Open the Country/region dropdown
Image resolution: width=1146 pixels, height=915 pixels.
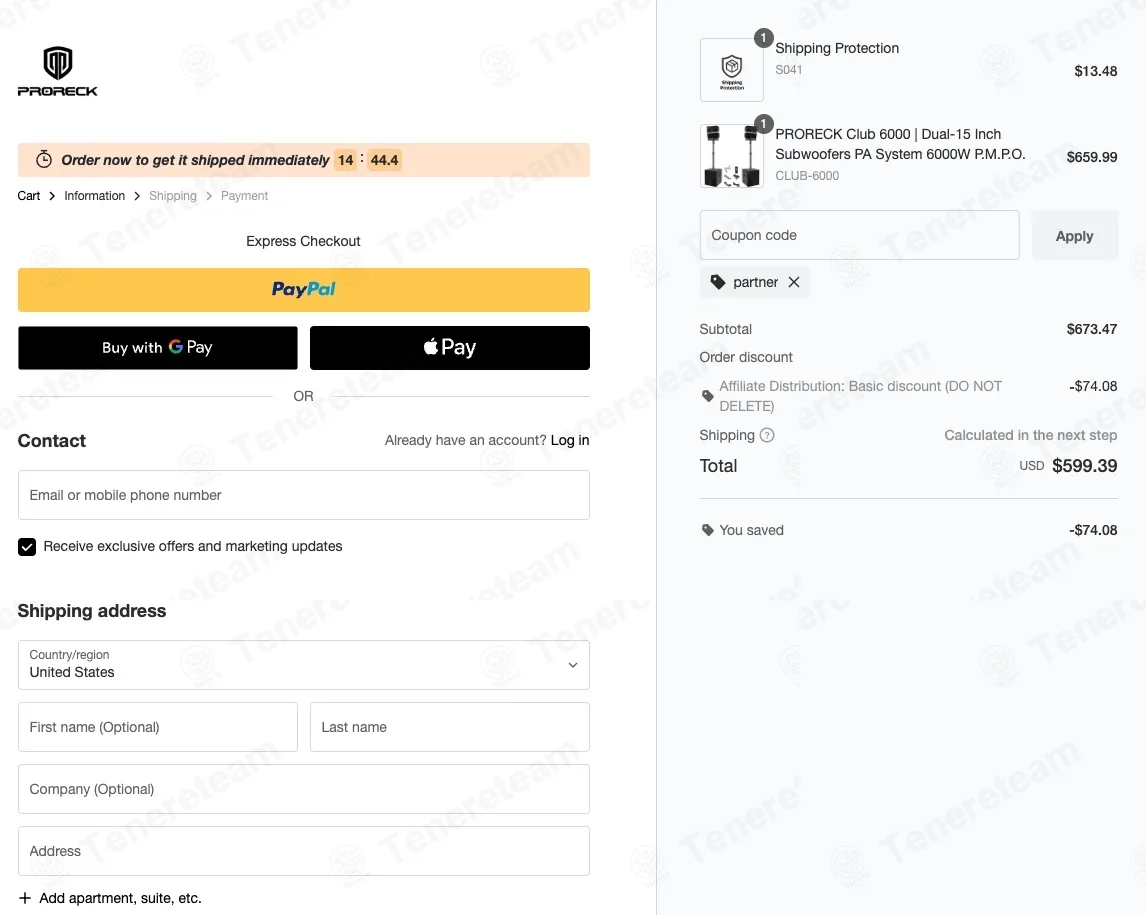pyautogui.click(x=304, y=665)
